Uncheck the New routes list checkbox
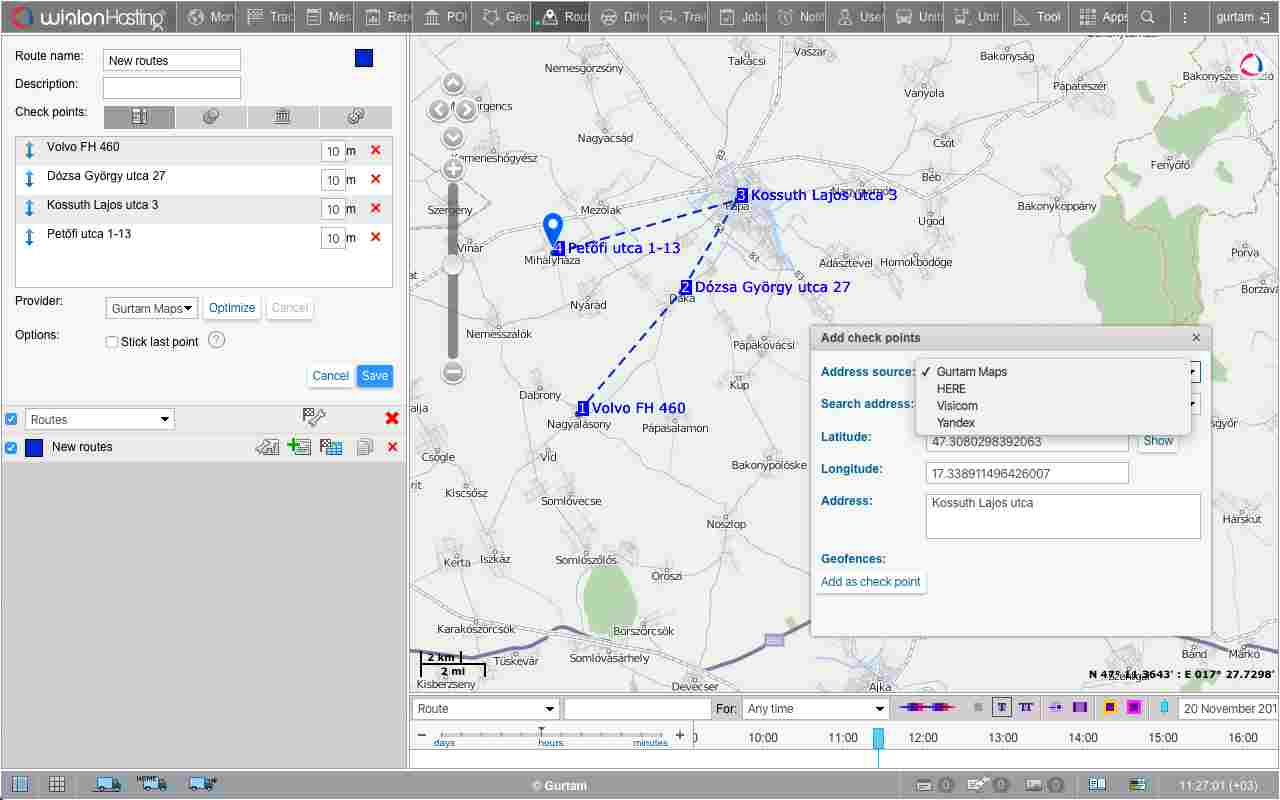This screenshot has width=1280, height=800. (11, 447)
